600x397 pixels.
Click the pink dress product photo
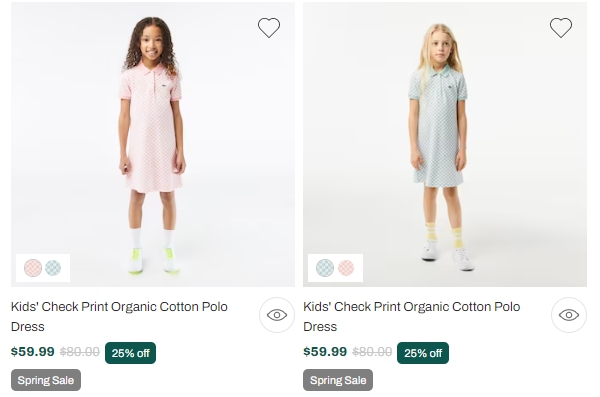153,144
